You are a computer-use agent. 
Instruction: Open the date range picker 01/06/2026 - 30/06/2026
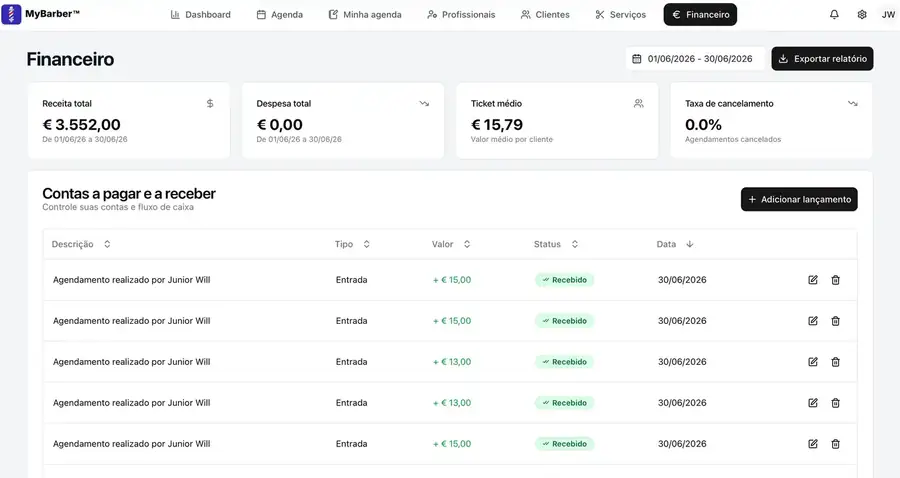695,59
